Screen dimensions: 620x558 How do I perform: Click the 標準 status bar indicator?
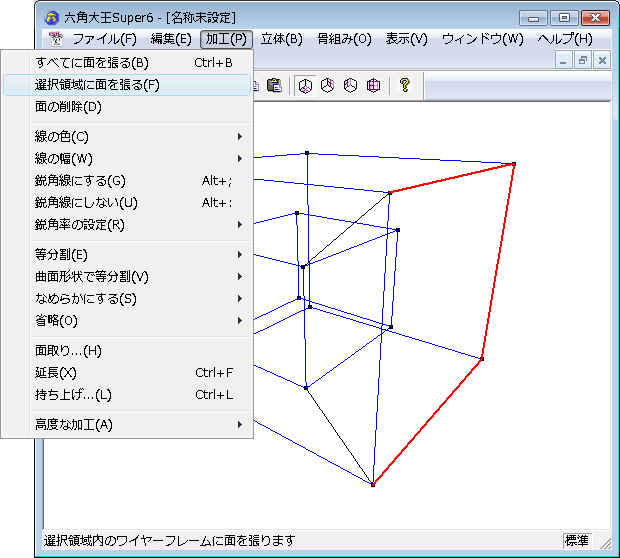coord(577,541)
